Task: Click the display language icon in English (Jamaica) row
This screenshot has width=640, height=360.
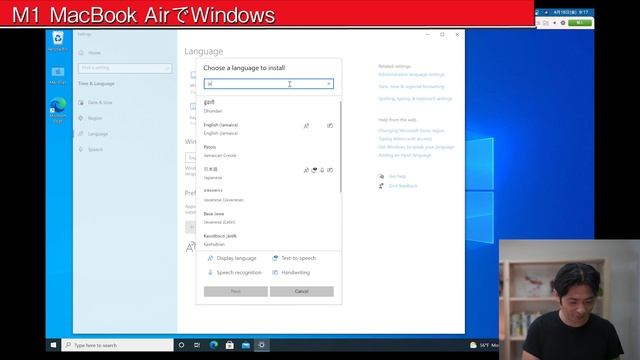Action: (x=306, y=126)
